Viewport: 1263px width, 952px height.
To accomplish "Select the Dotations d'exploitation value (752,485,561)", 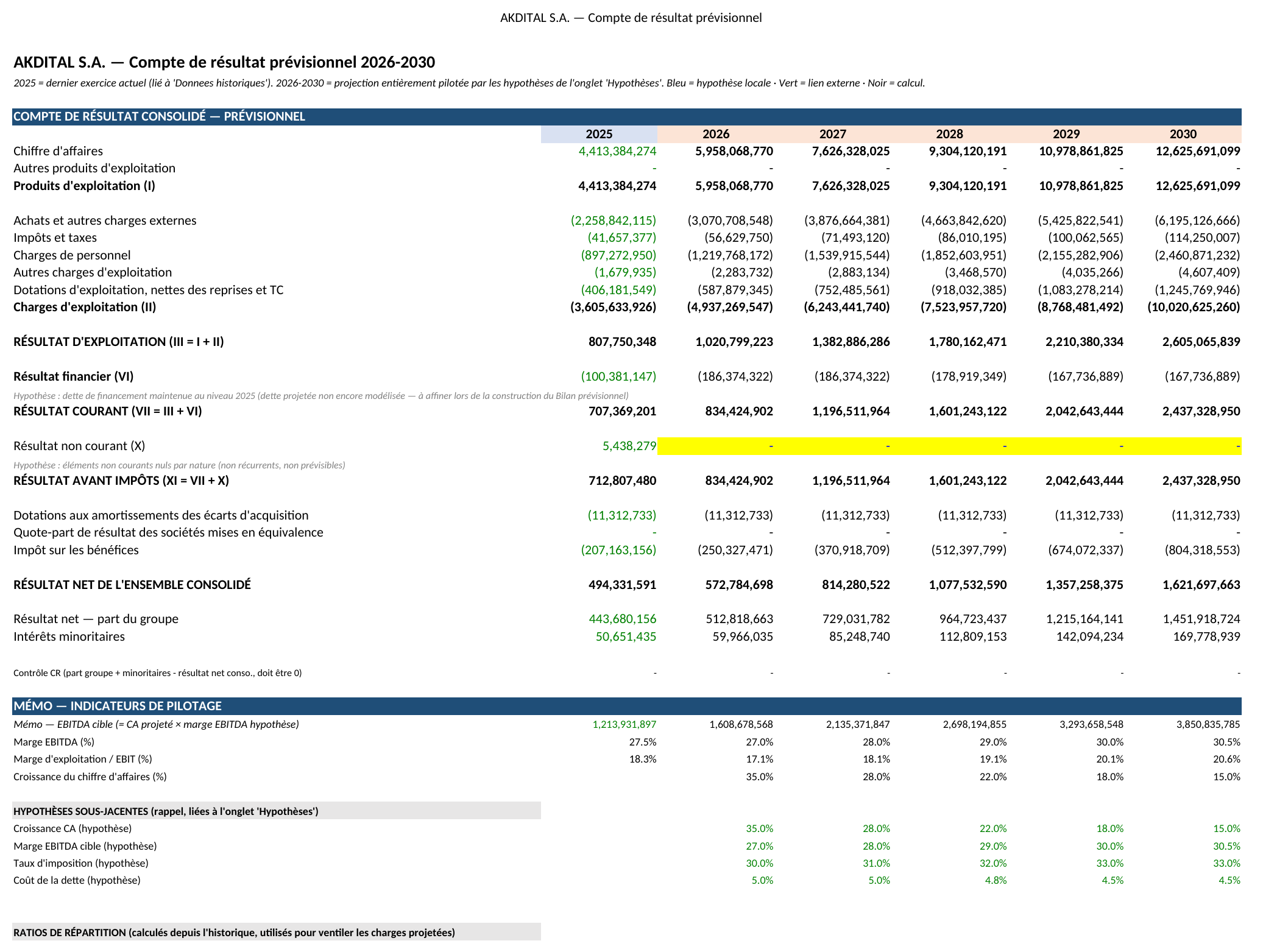I will click(852, 290).
